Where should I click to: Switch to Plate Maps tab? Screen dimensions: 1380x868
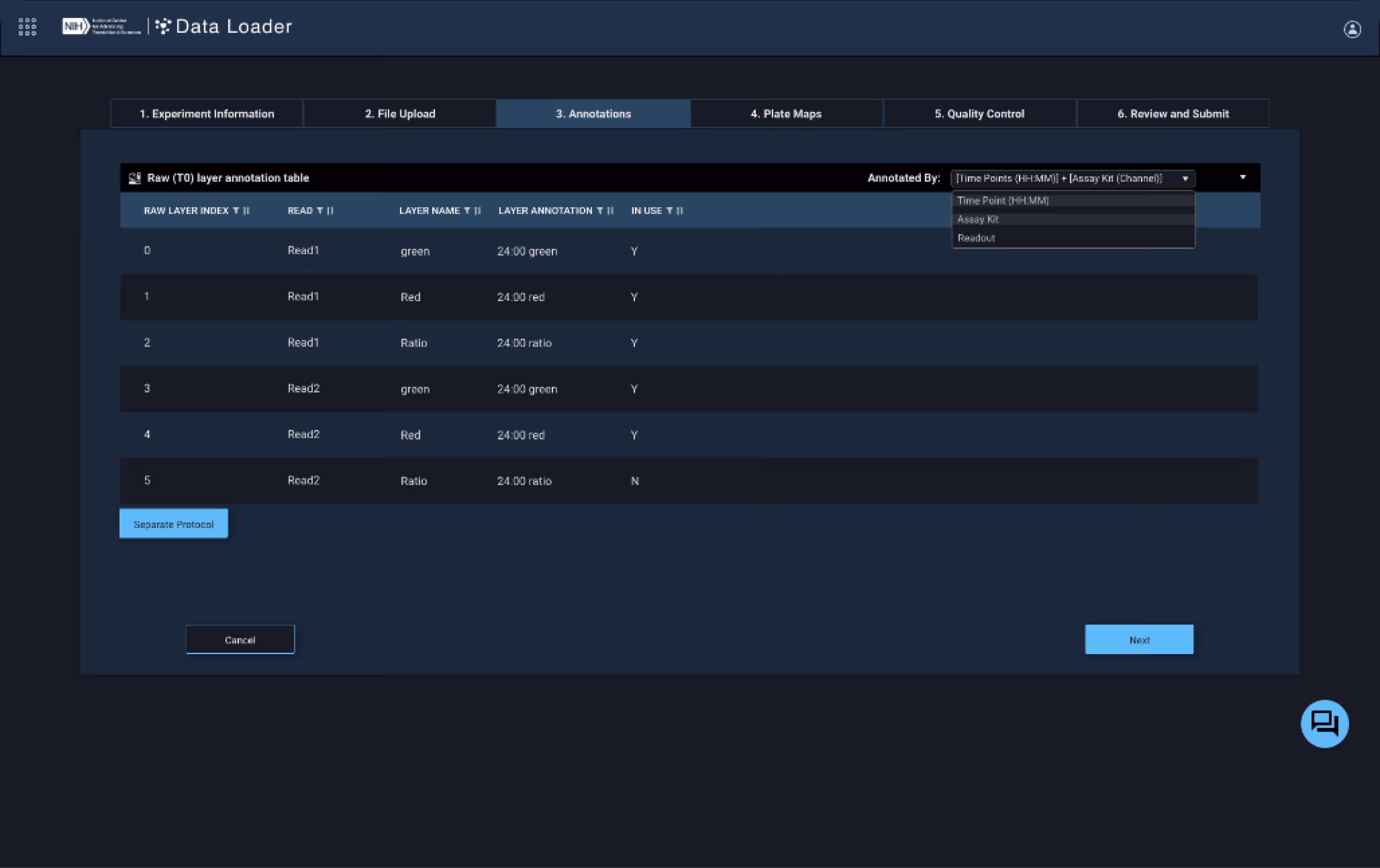click(x=786, y=113)
